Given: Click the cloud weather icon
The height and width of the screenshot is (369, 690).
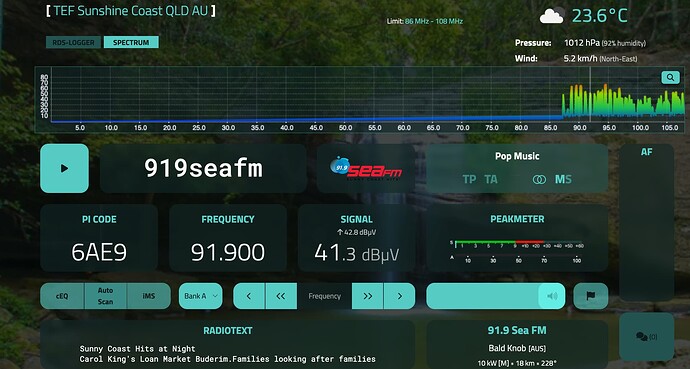Looking at the screenshot, I should [x=552, y=16].
